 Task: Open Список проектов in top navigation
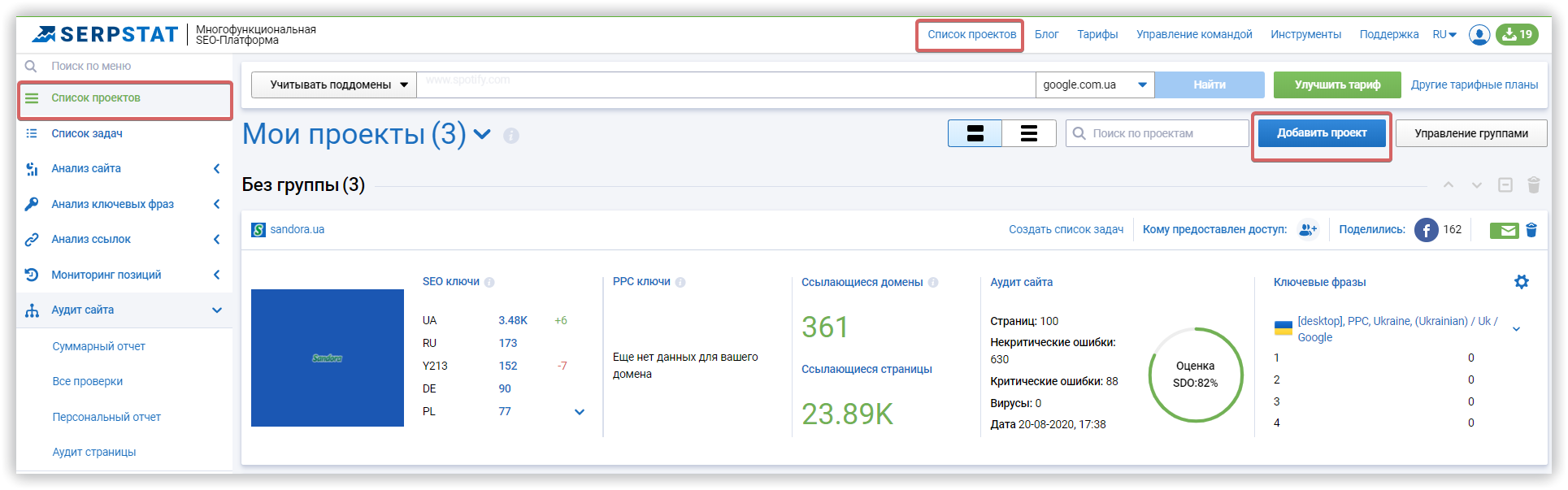pyautogui.click(x=971, y=34)
